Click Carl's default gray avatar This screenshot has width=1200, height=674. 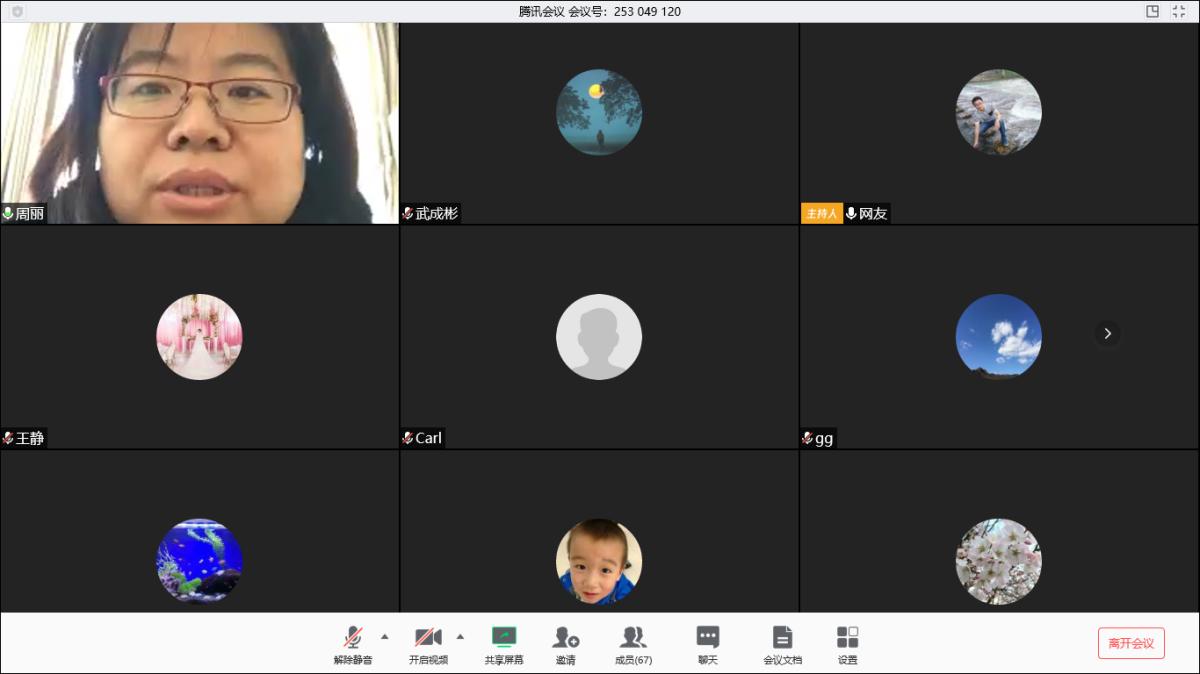click(599, 337)
